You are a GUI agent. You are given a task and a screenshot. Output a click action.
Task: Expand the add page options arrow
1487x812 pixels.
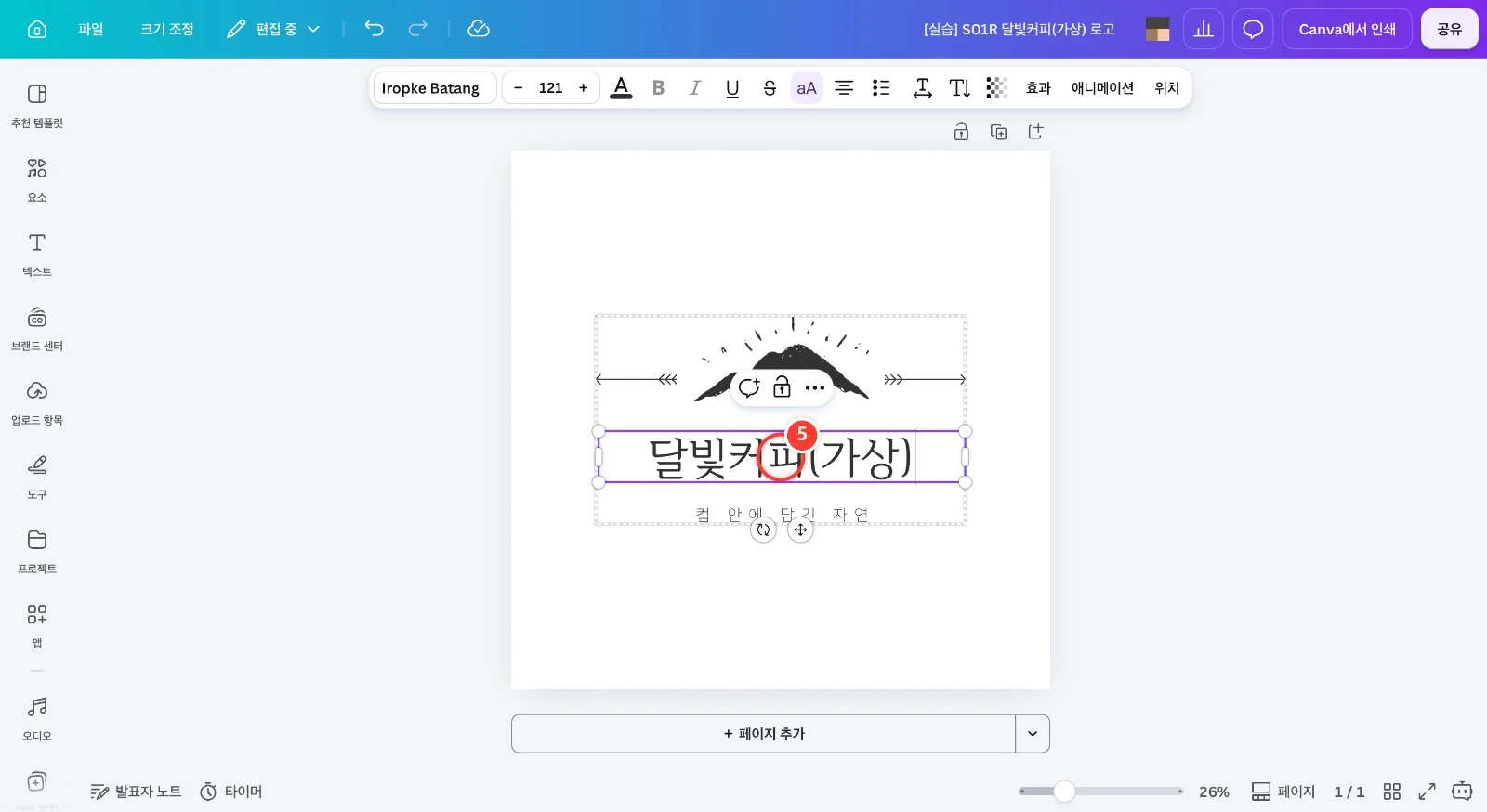pos(1033,734)
